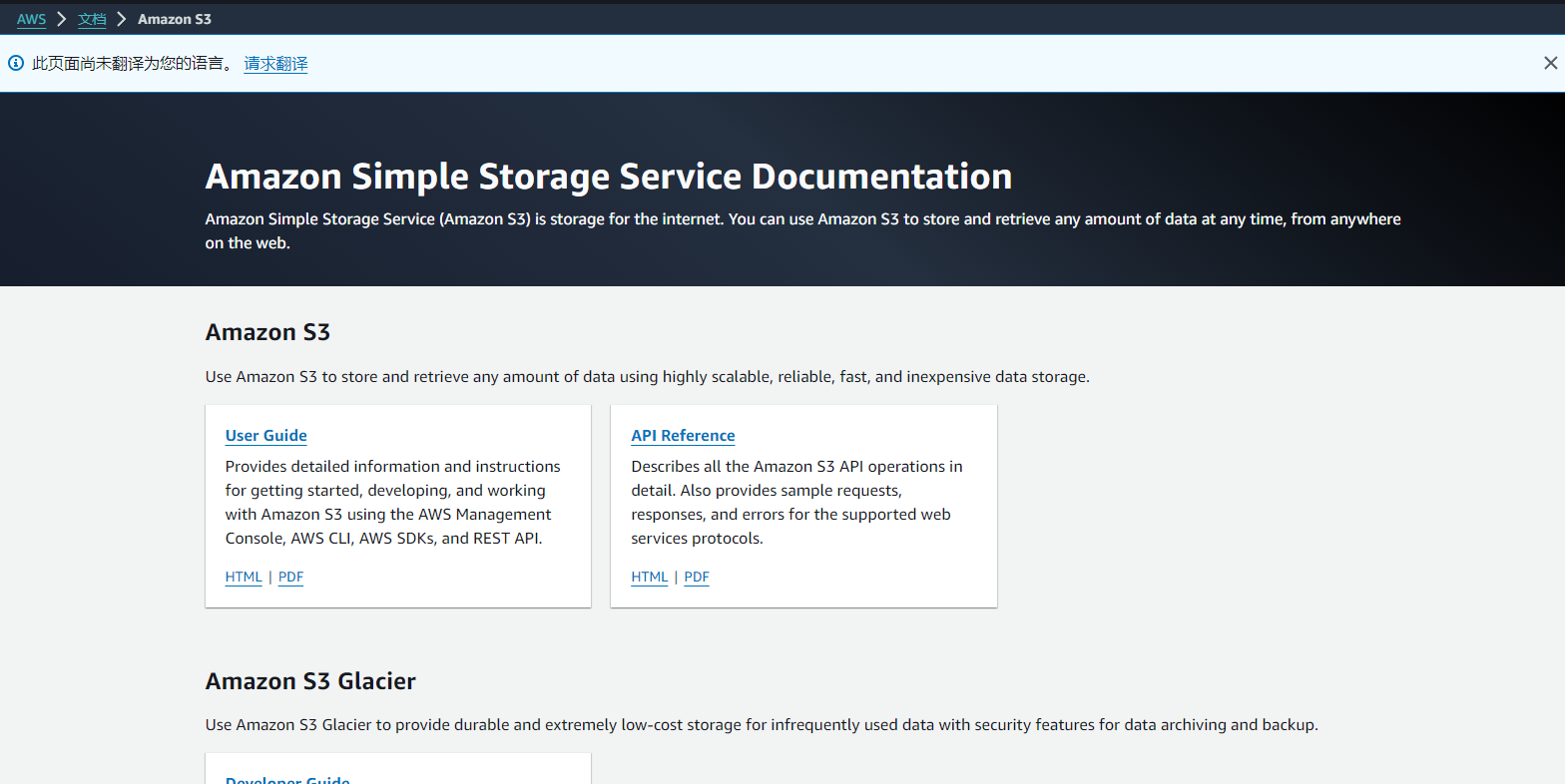Click the 此页面尚未翻译为您的语言 notice text

(134, 64)
